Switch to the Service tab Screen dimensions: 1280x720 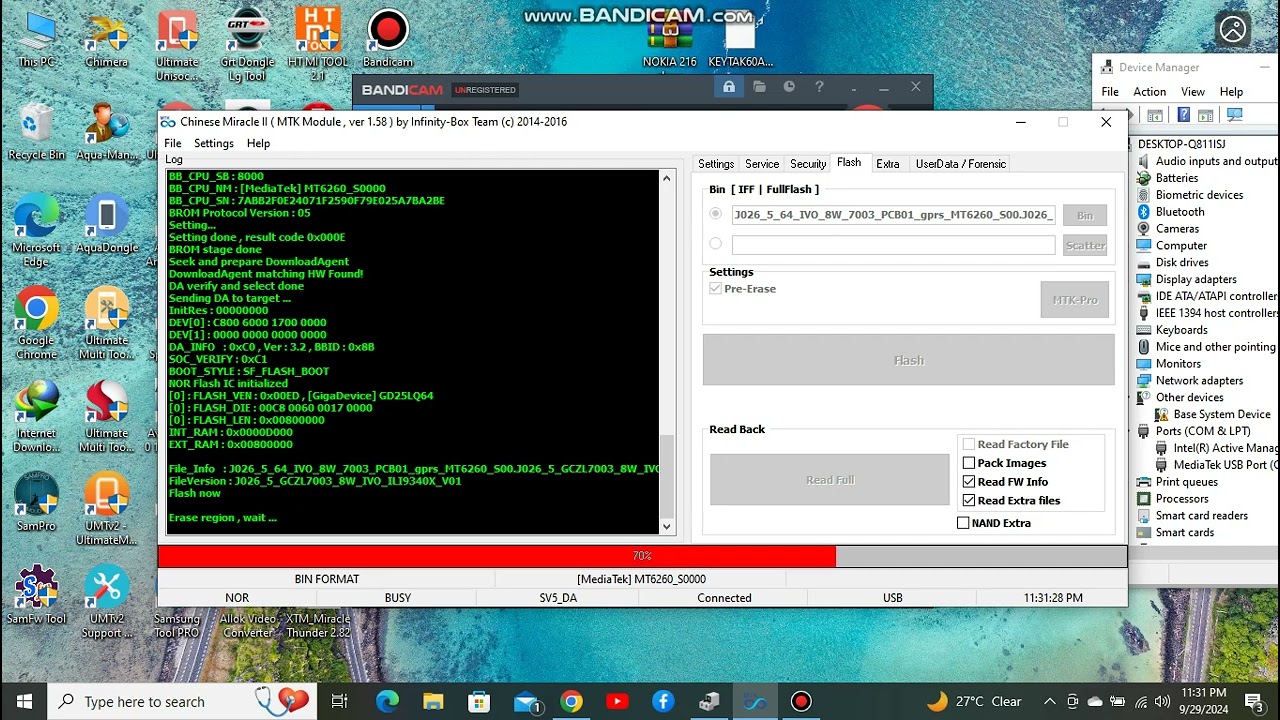click(762, 164)
